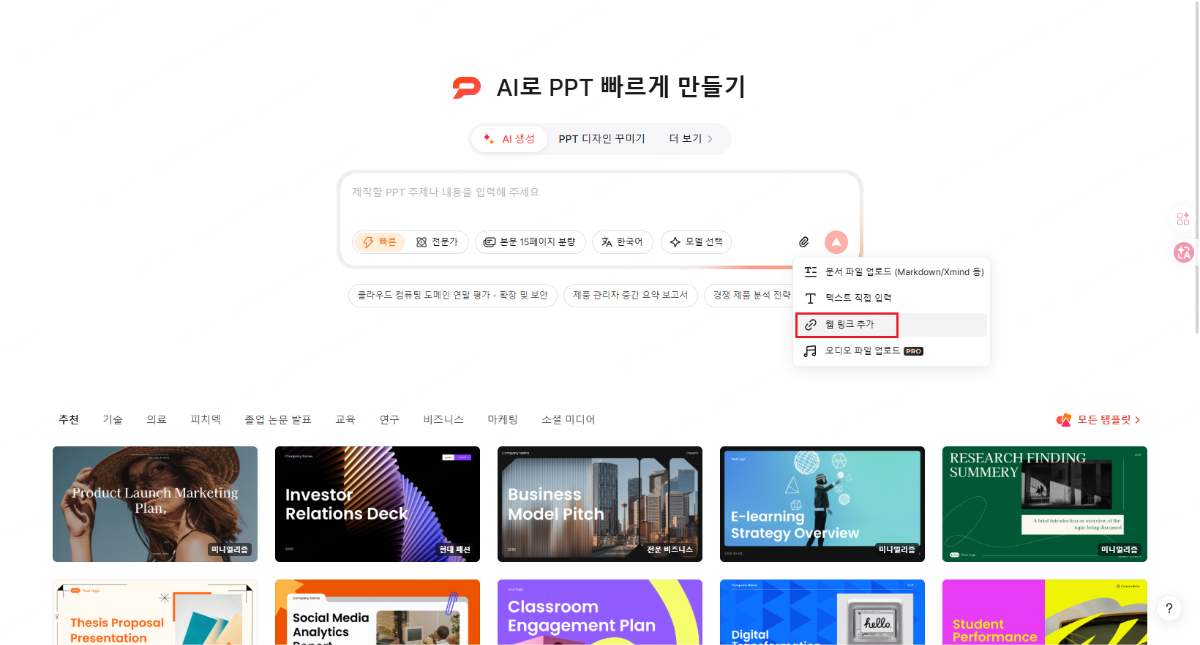The image size is (1200, 645).
Task: Open the 본문 15페이지 분량 dropdown
Action: pos(530,242)
